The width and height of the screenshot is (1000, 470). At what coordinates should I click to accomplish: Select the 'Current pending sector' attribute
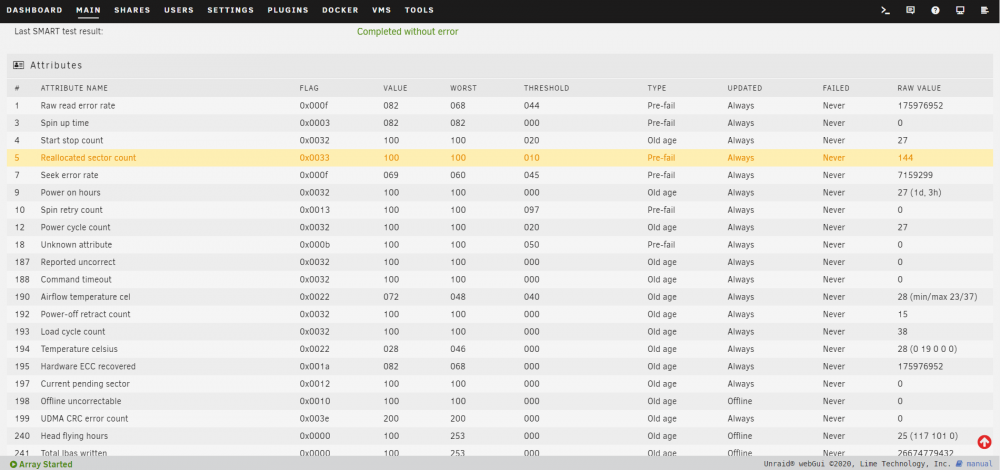tap(85, 383)
